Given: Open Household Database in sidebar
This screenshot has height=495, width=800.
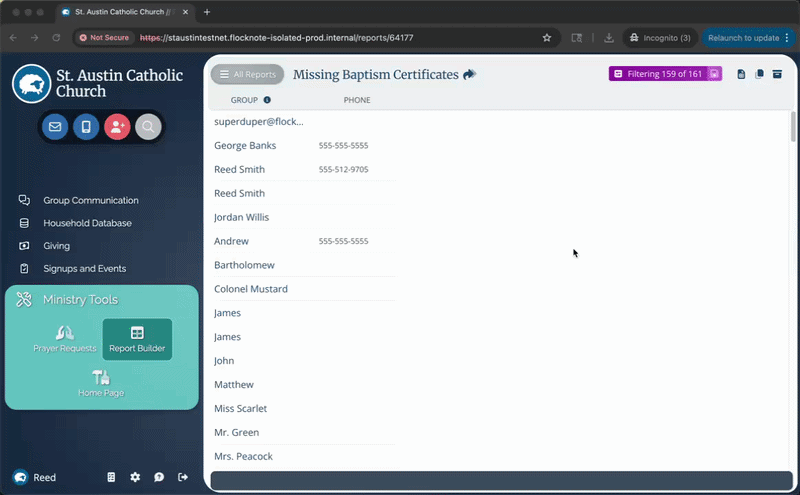Looking at the screenshot, I should (x=87, y=223).
